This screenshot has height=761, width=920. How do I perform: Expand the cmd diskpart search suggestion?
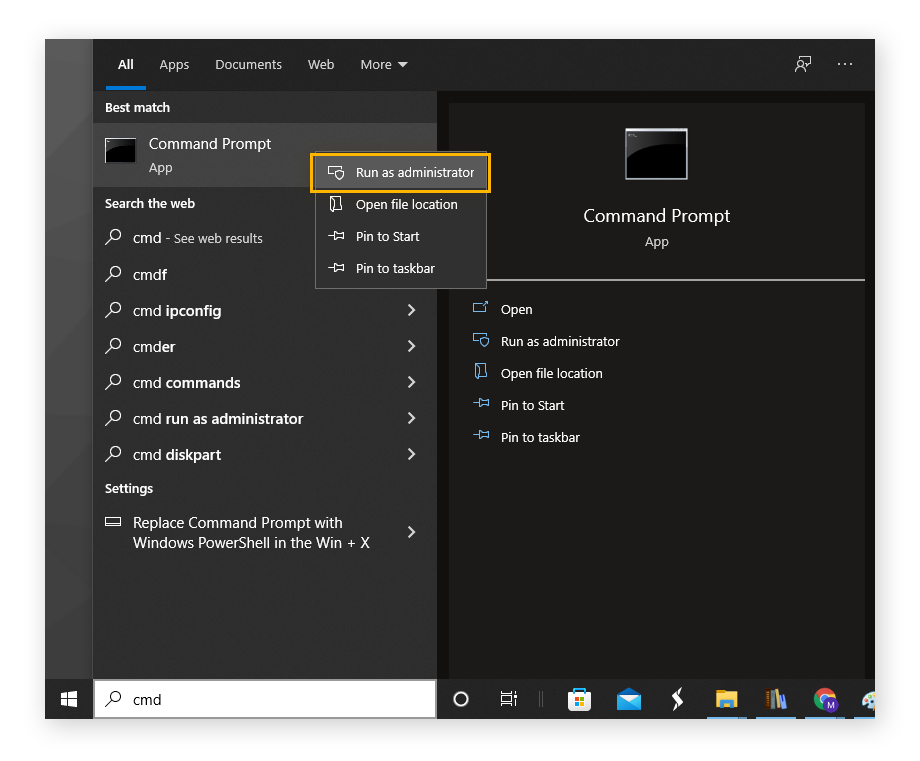pos(411,454)
